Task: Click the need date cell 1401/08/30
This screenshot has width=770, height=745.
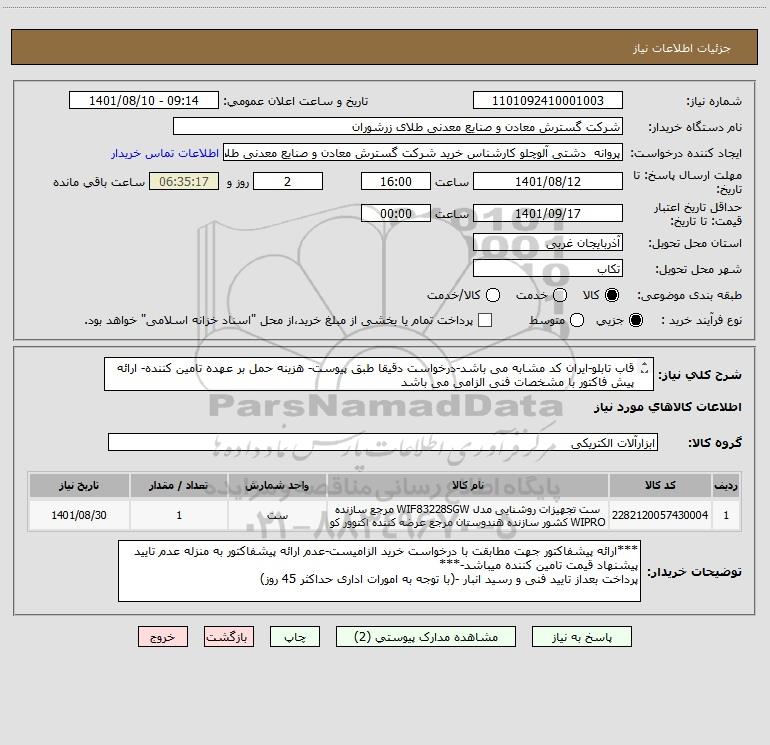Action: pos(79,515)
